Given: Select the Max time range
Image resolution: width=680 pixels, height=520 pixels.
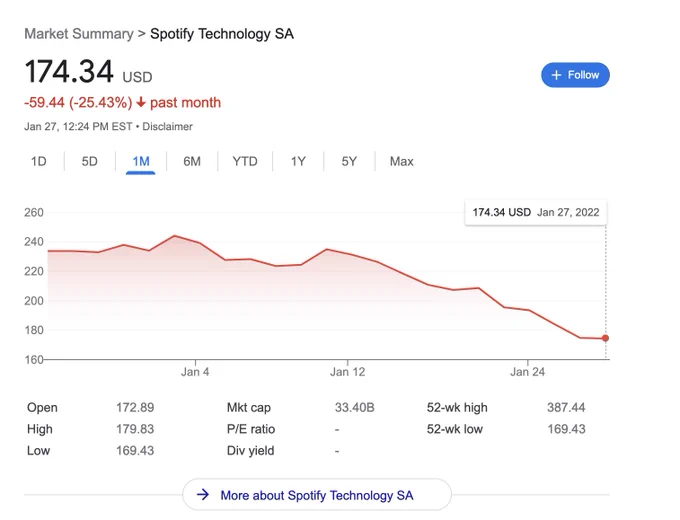Looking at the screenshot, I should (402, 161).
